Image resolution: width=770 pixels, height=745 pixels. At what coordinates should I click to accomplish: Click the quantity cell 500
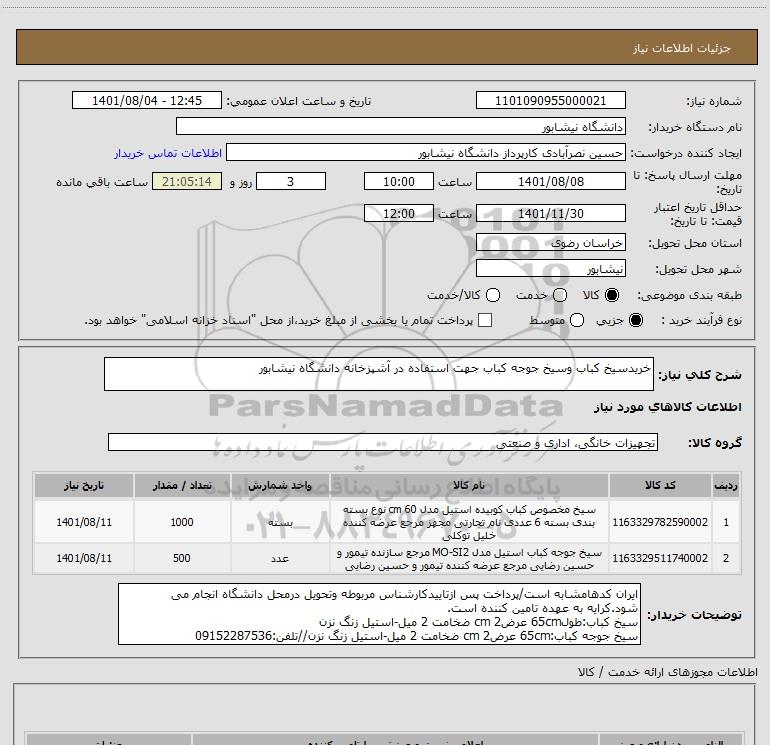pos(182,558)
